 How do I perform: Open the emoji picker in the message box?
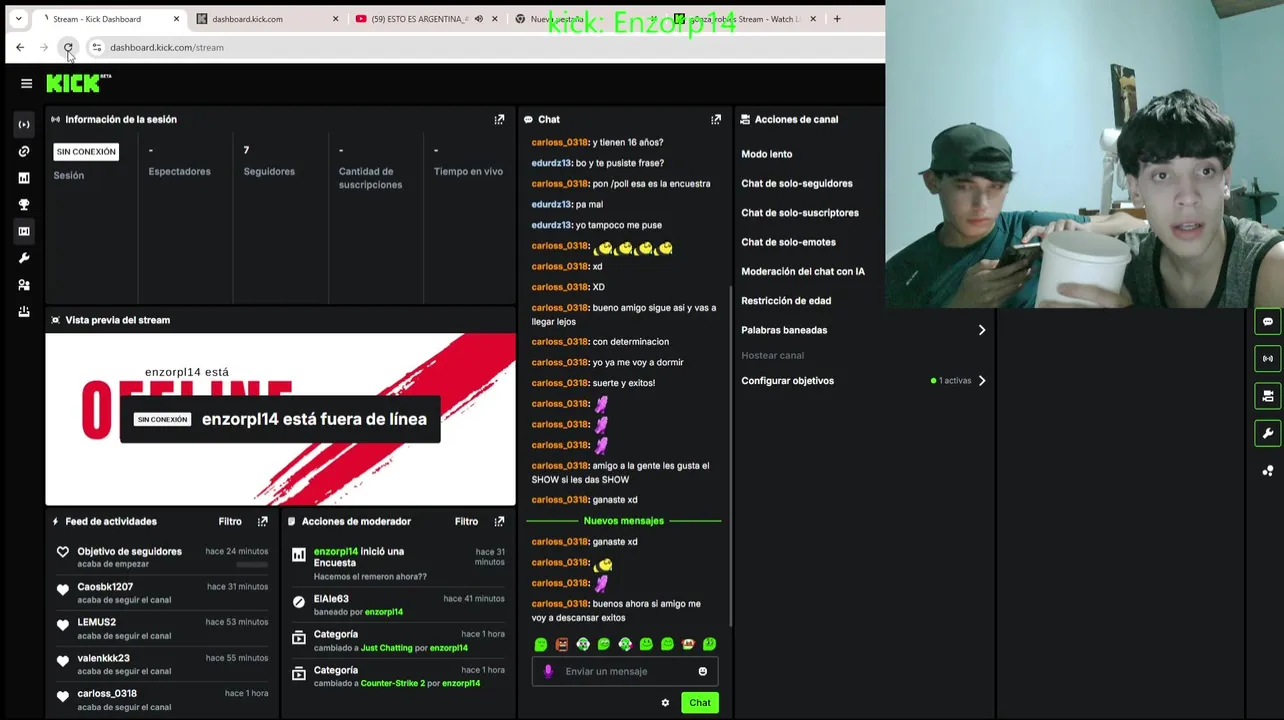pos(703,671)
